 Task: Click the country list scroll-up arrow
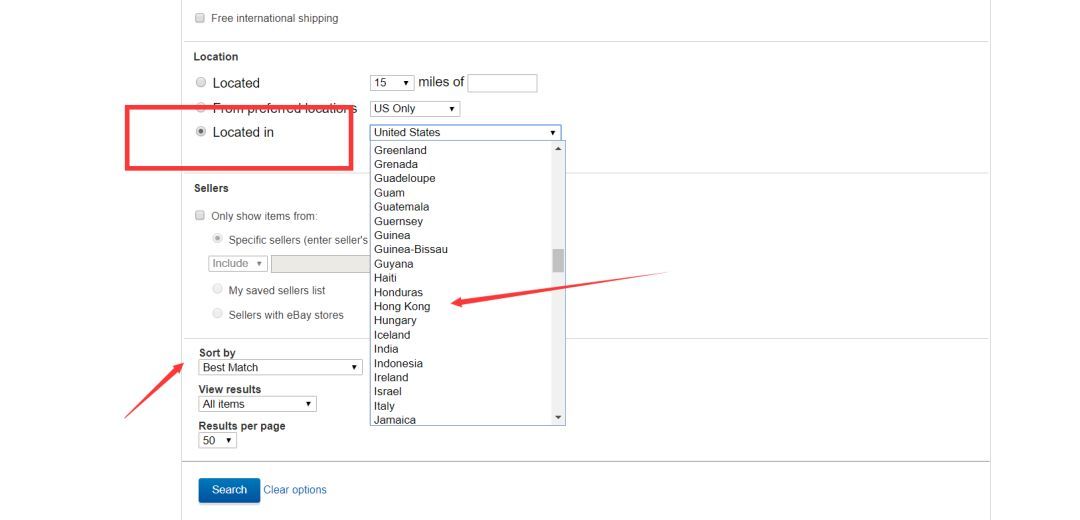pyautogui.click(x=558, y=149)
